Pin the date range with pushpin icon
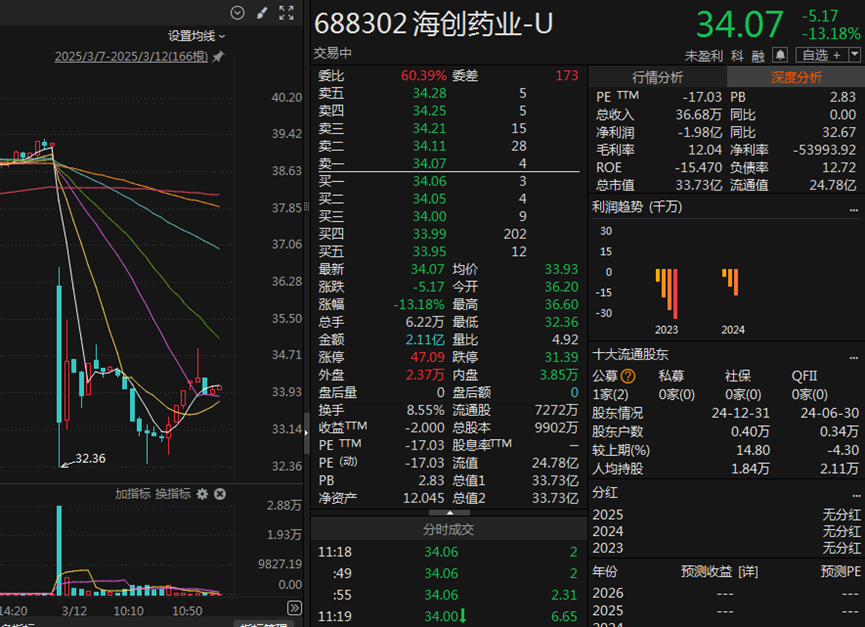 pos(218,56)
